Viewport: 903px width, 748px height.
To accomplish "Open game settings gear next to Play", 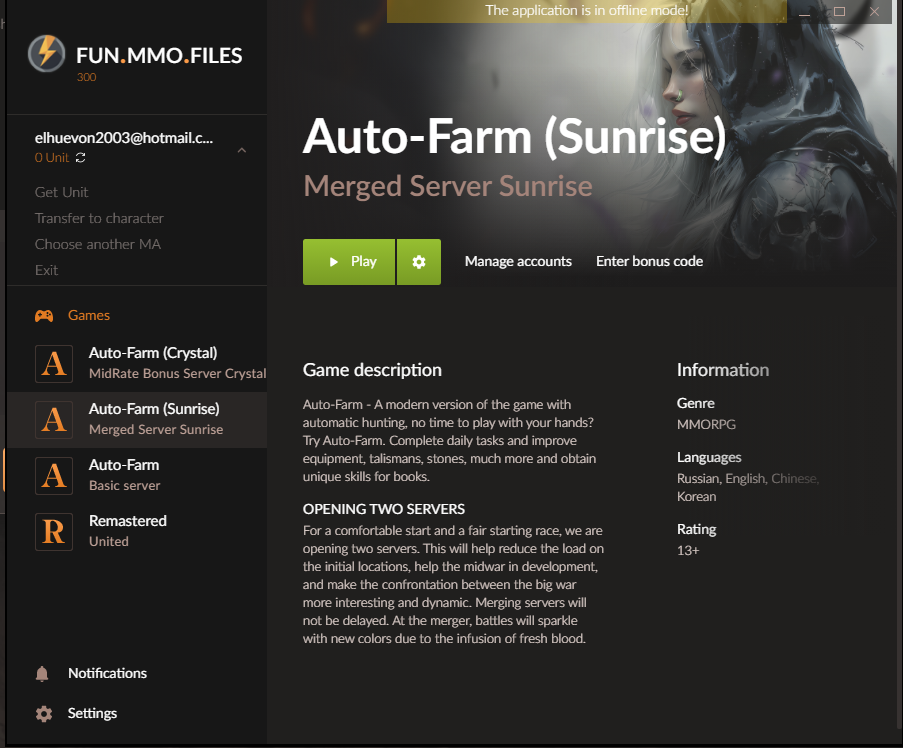I will [x=419, y=262].
